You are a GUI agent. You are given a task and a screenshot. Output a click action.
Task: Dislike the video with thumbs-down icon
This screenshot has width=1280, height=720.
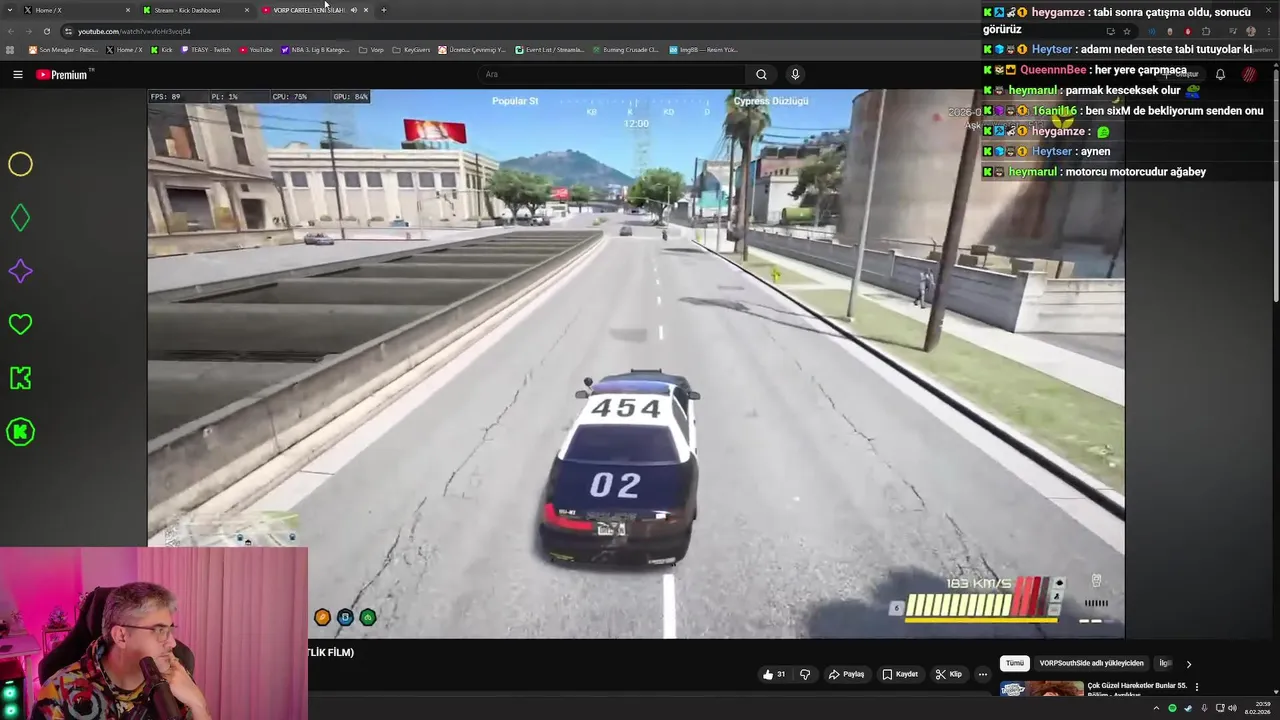pos(805,674)
